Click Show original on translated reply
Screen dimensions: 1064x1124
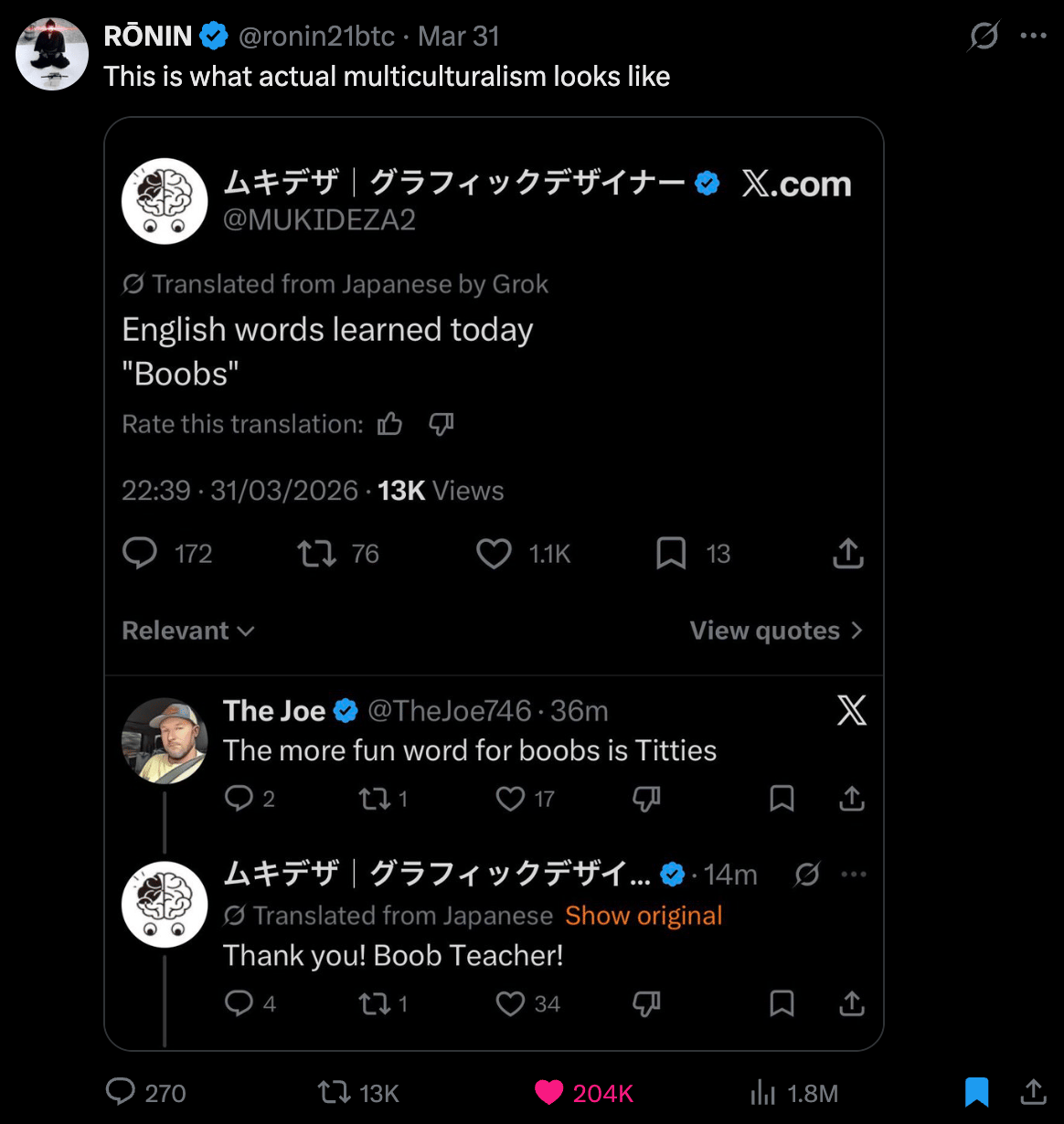pos(644,916)
